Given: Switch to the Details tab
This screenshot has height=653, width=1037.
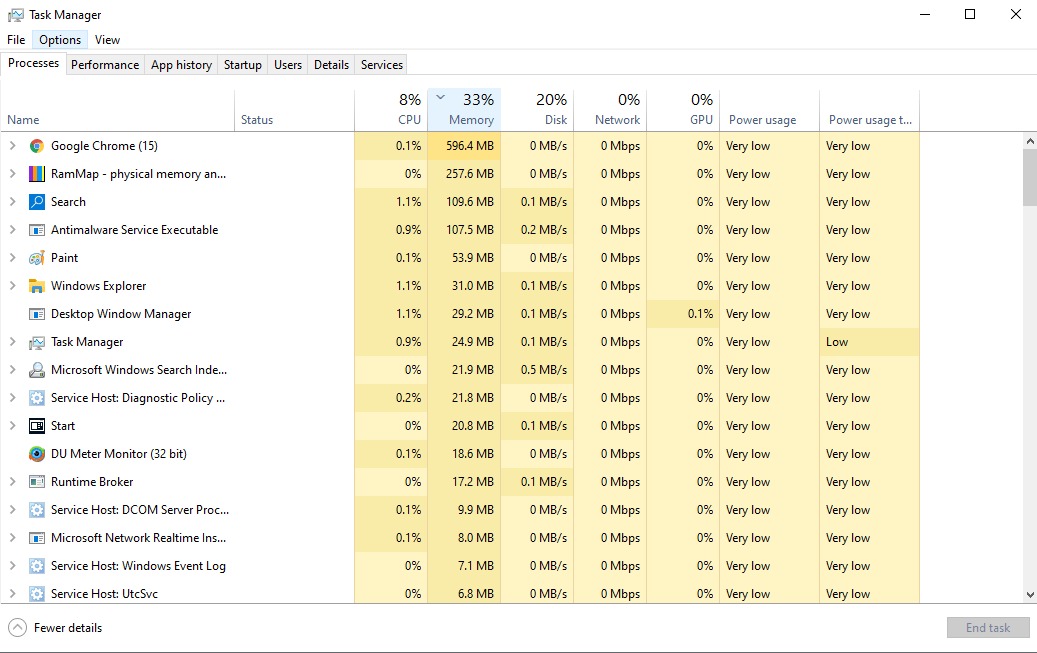Looking at the screenshot, I should click(331, 65).
